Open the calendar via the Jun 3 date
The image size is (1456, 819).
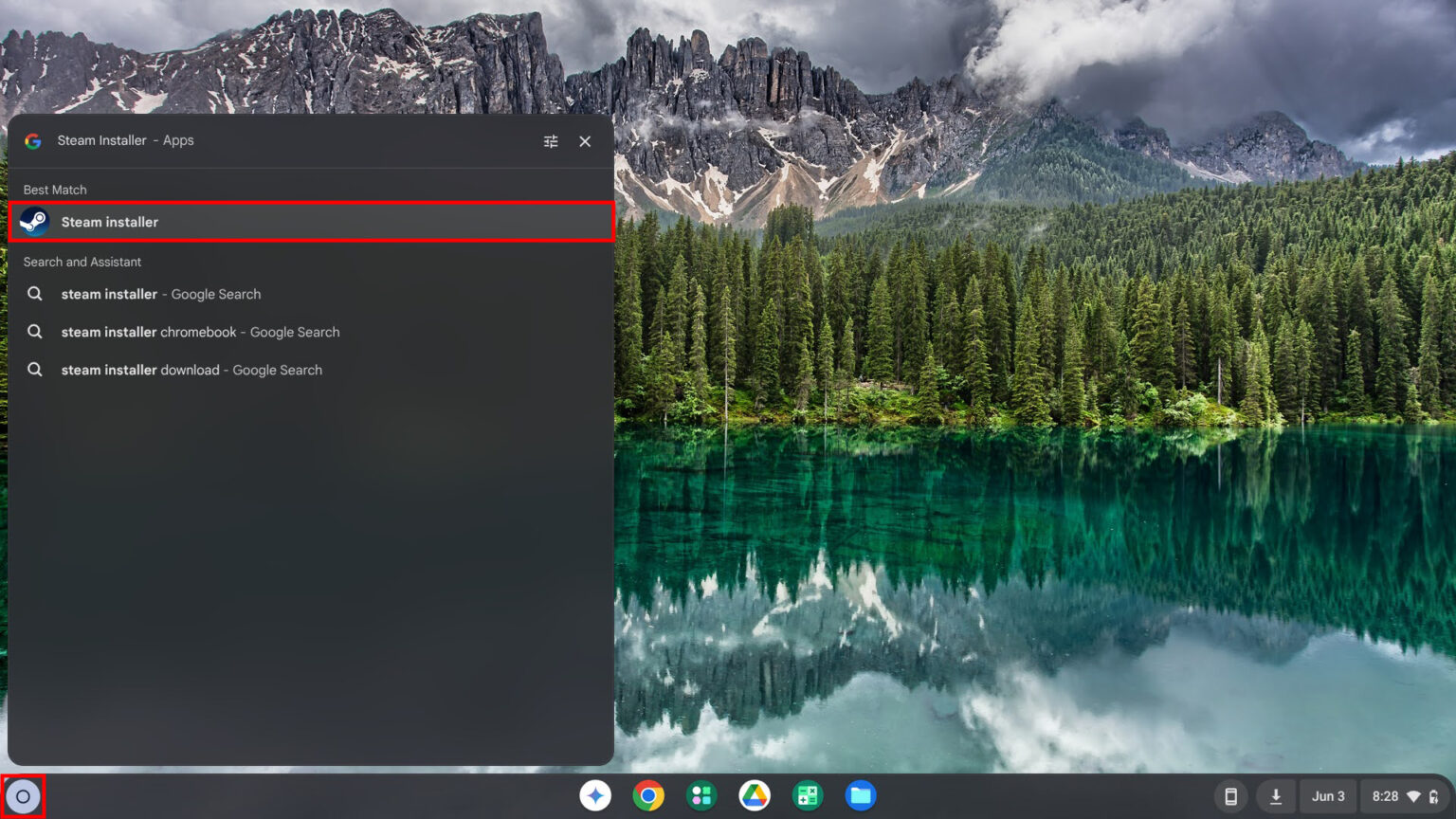pos(1328,796)
